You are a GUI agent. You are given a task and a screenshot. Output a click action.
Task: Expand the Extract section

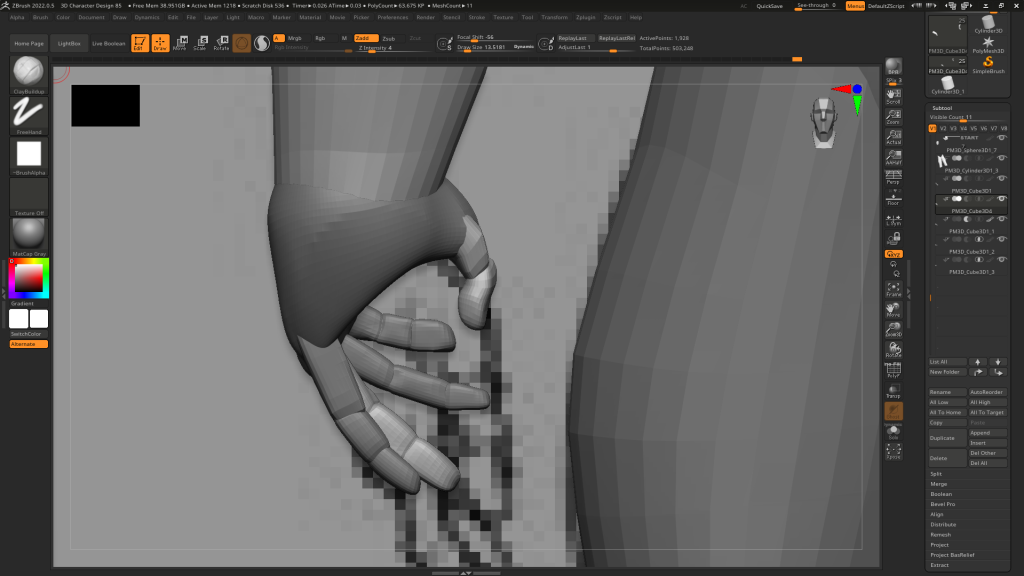(940, 565)
